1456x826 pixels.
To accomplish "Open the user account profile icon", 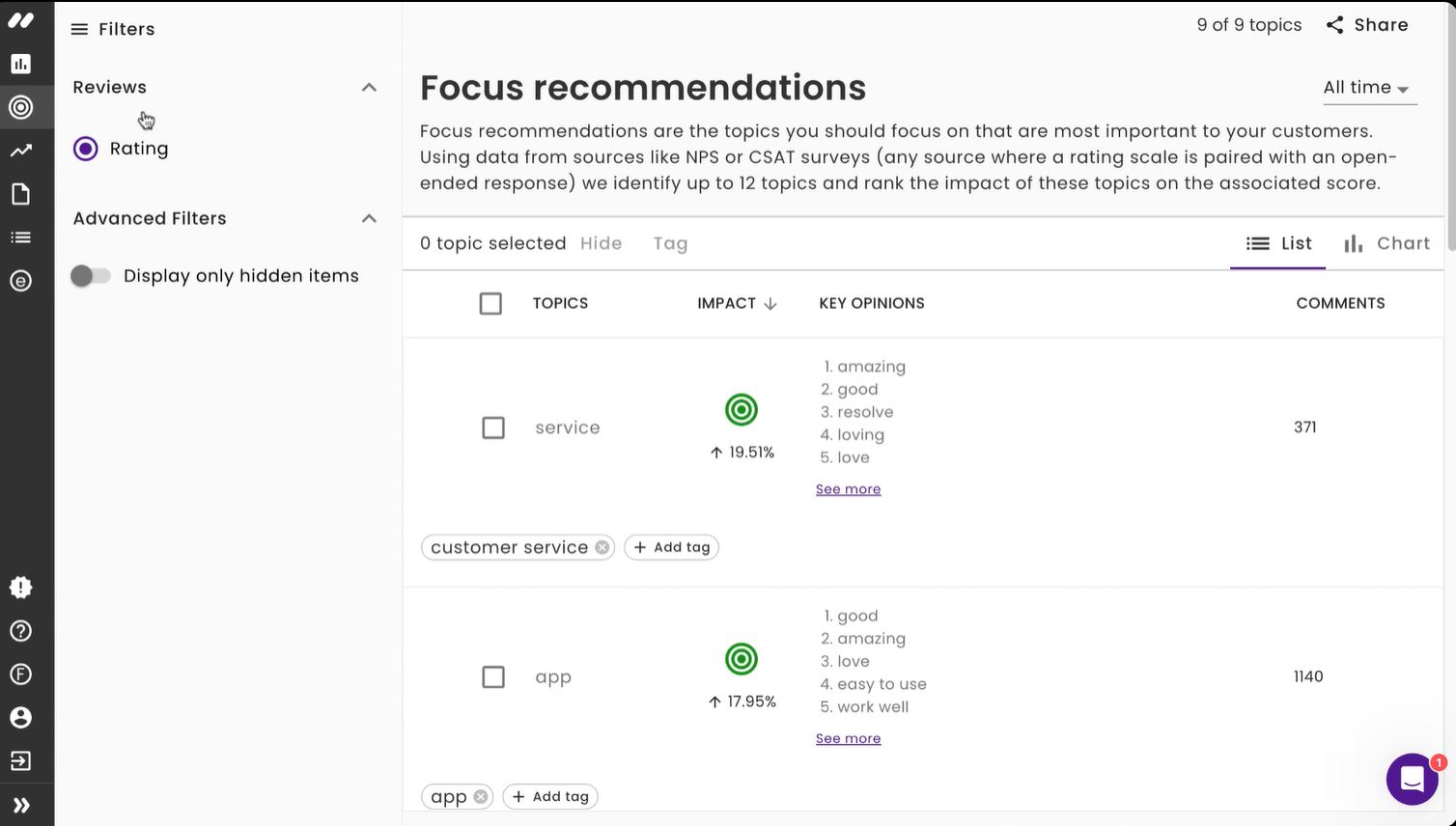I will tap(20, 718).
